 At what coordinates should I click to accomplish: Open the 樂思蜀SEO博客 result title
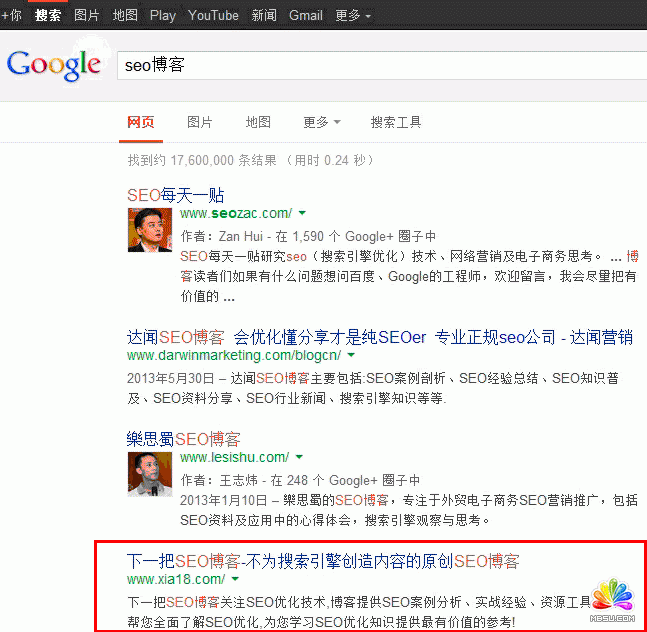(184, 439)
